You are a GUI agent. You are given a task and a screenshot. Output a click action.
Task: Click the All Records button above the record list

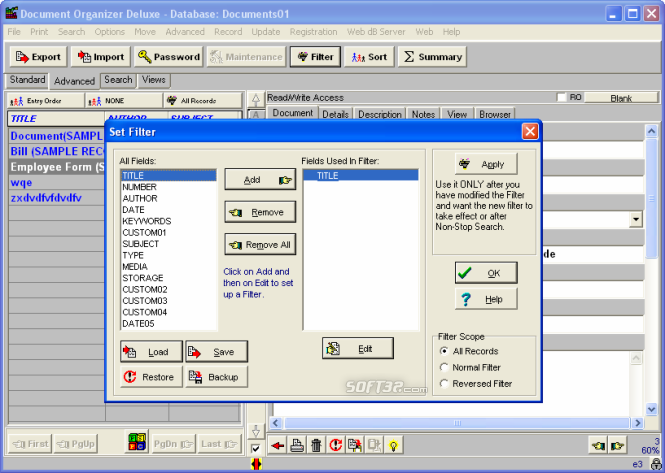(202, 101)
